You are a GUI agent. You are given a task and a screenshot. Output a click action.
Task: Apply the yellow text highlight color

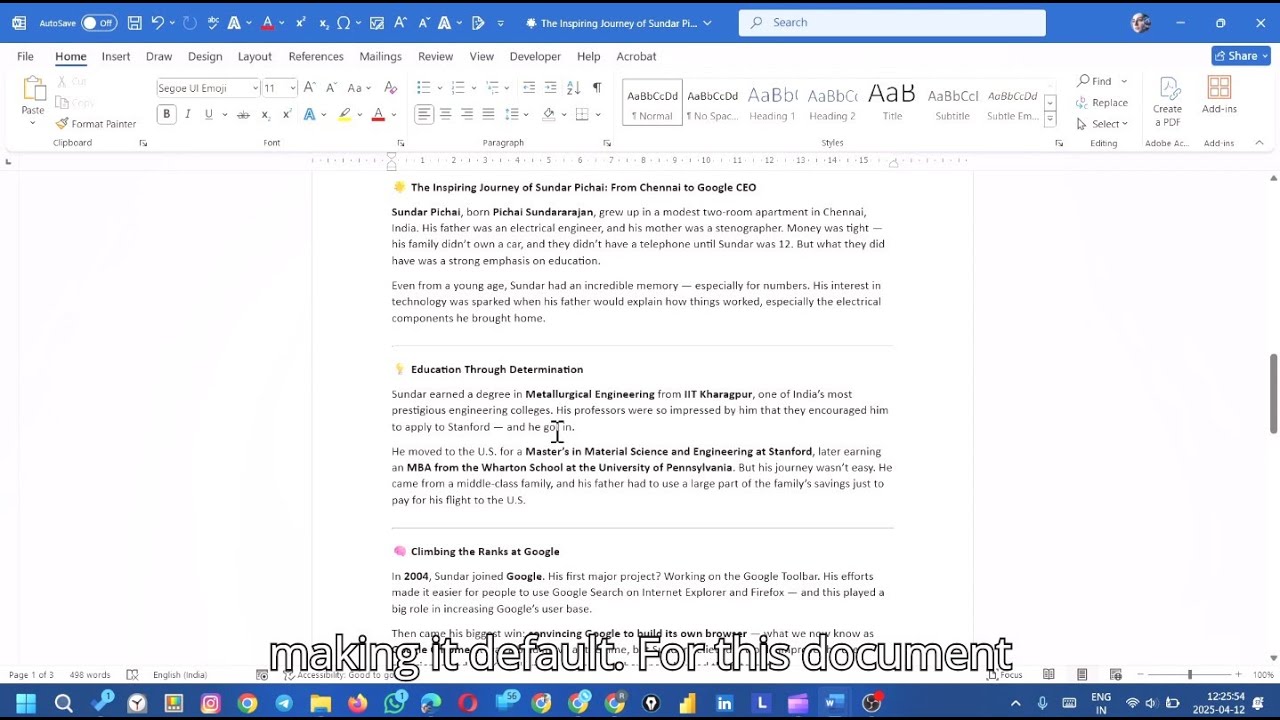pyautogui.click(x=345, y=115)
